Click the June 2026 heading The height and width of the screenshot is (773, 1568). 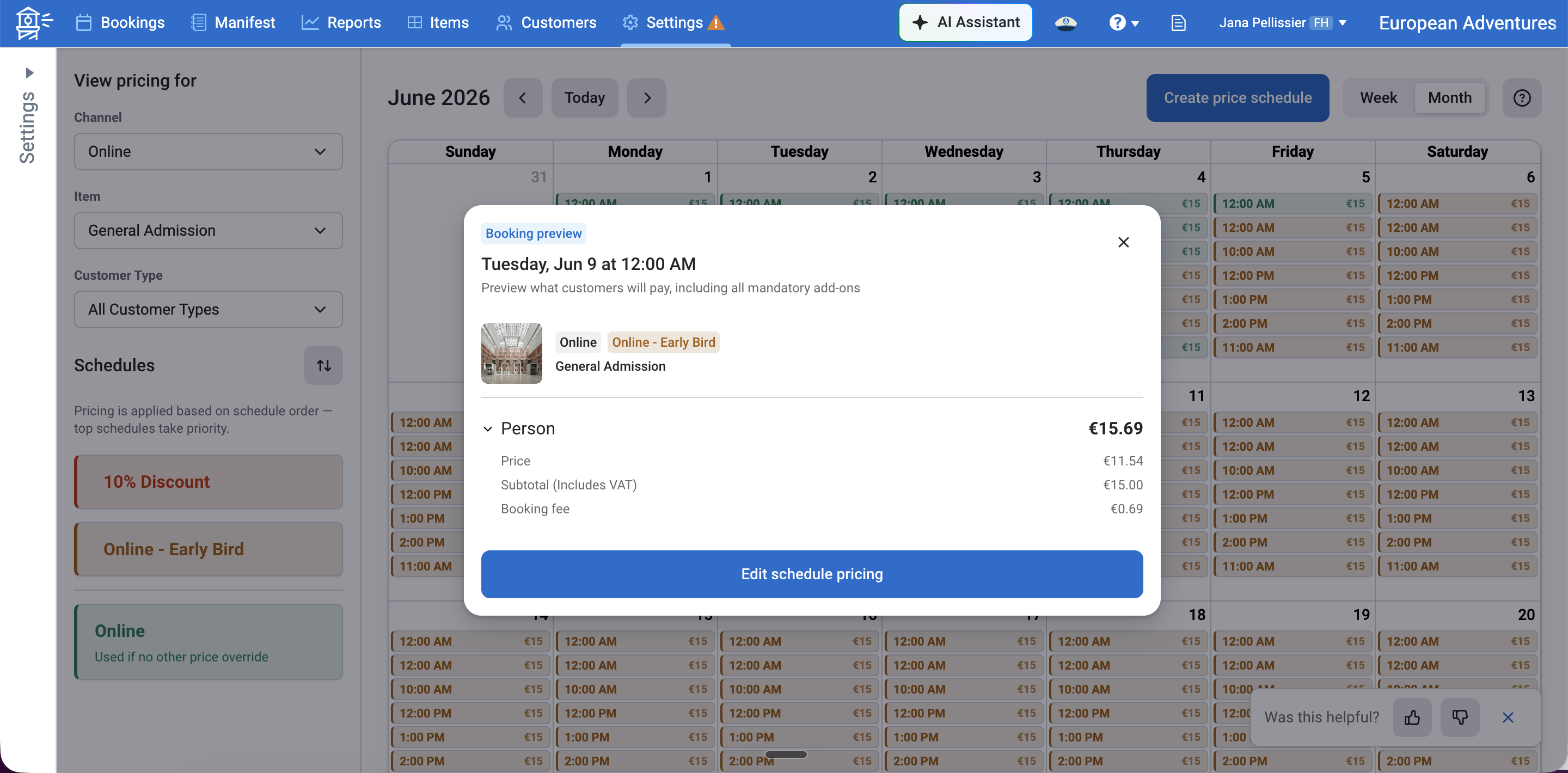click(x=438, y=97)
